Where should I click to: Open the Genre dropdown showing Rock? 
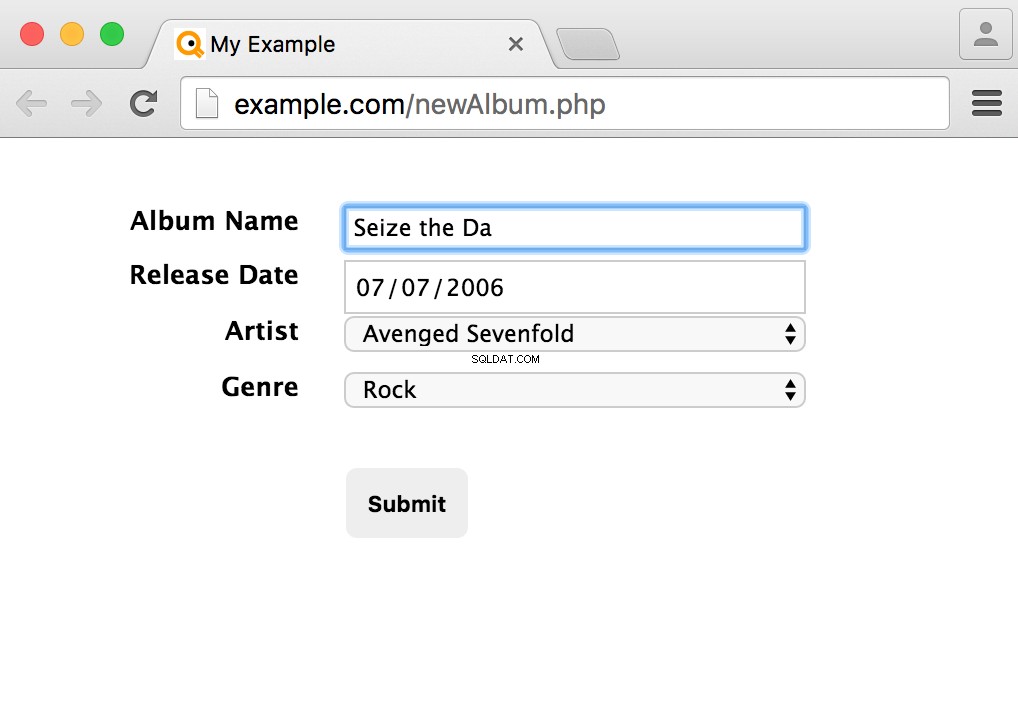575,390
